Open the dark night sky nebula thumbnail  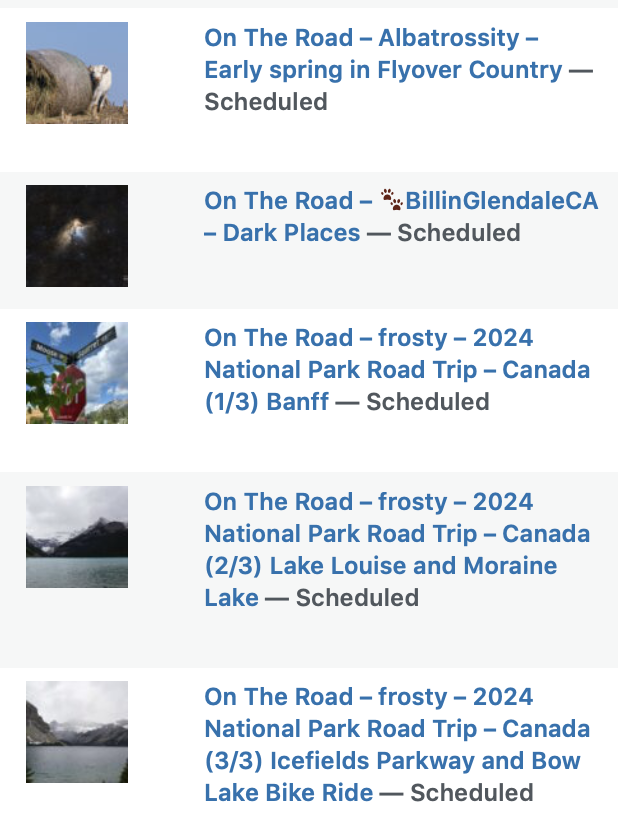[77, 236]
